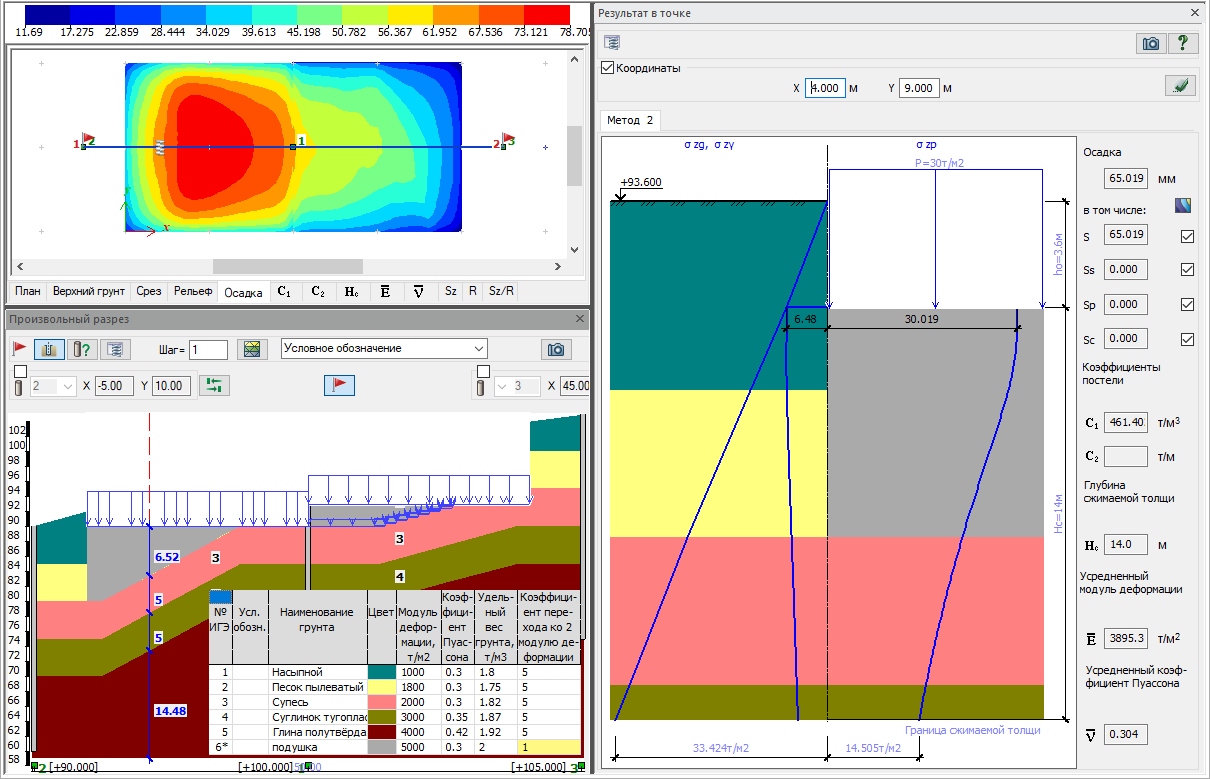This screenshot has height=779, width=1210.
Task: Open the Условное обозначение dropdown
Action: pyautogui.click(x=384, y=348)
